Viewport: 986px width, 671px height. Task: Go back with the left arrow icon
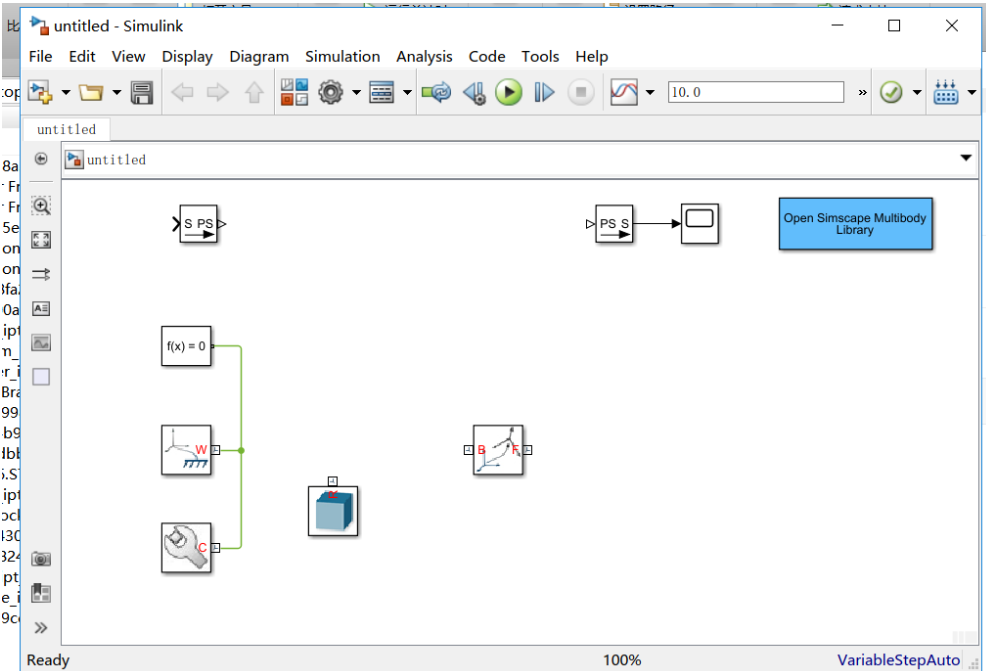182,92
